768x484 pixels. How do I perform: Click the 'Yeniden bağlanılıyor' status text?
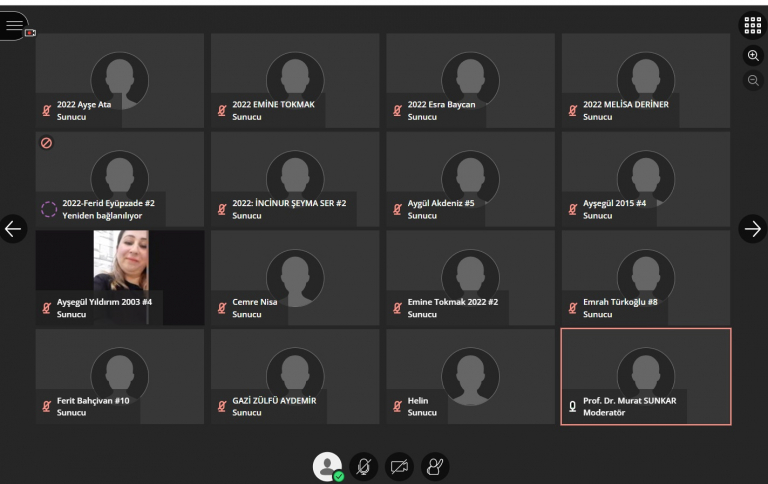click(x=102, y=216)
